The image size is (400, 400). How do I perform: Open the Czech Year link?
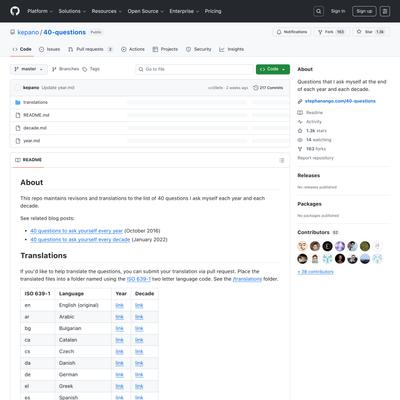tap(119, 351)
